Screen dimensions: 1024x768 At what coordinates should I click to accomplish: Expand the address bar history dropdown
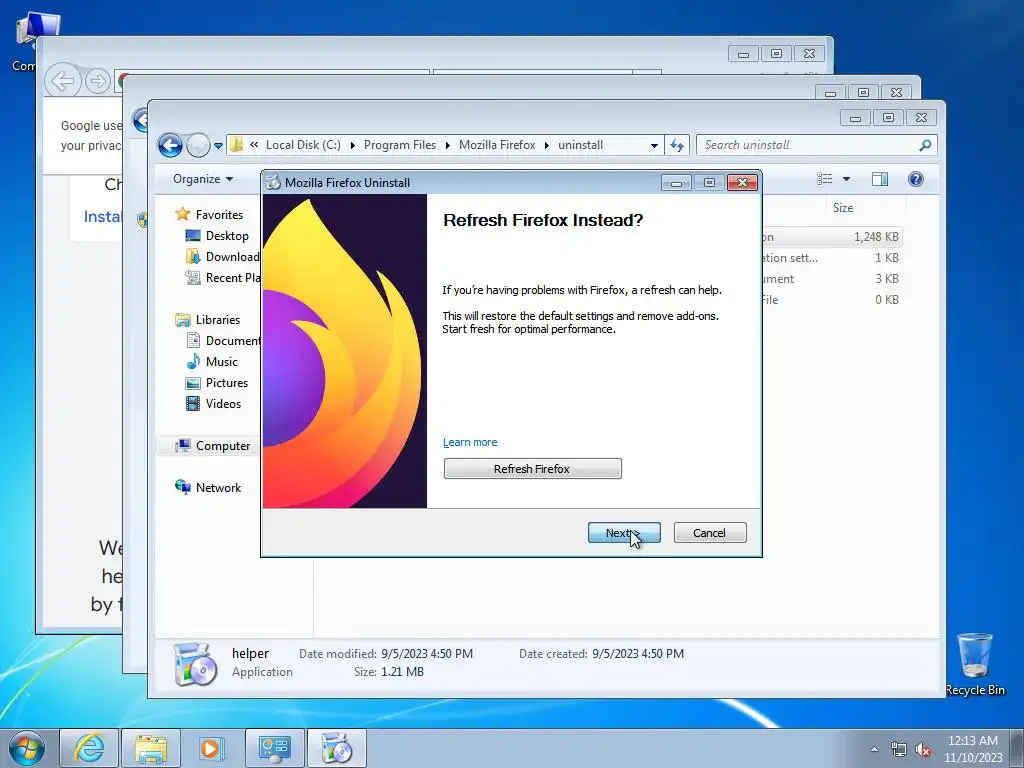[x=654, y=146]
